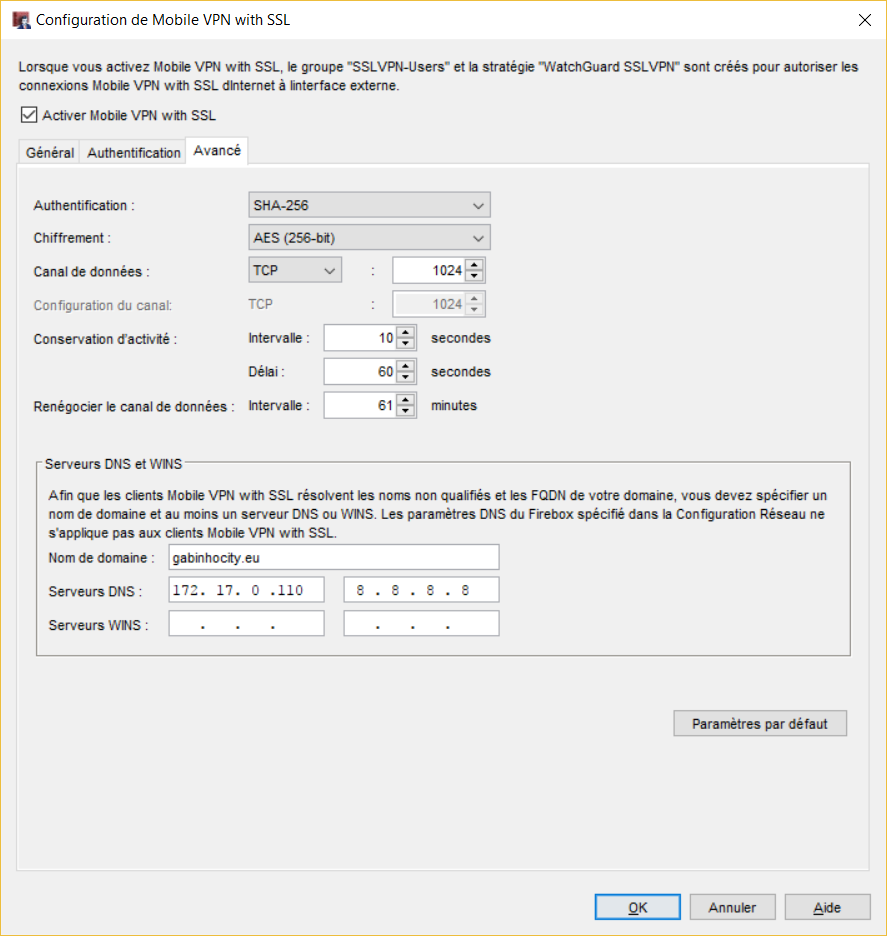The image size is (887, 936).
Task: Decrease keep-alive Intervalle seconds value
Action: [x=406, y=344]
